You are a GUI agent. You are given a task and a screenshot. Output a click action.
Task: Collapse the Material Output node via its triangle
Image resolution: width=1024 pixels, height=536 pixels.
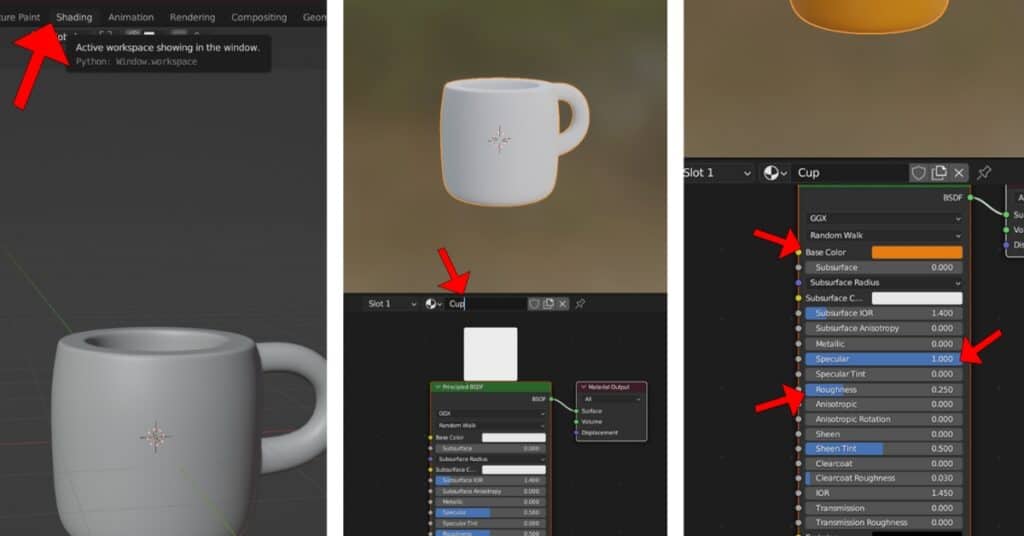pos(583,386)
